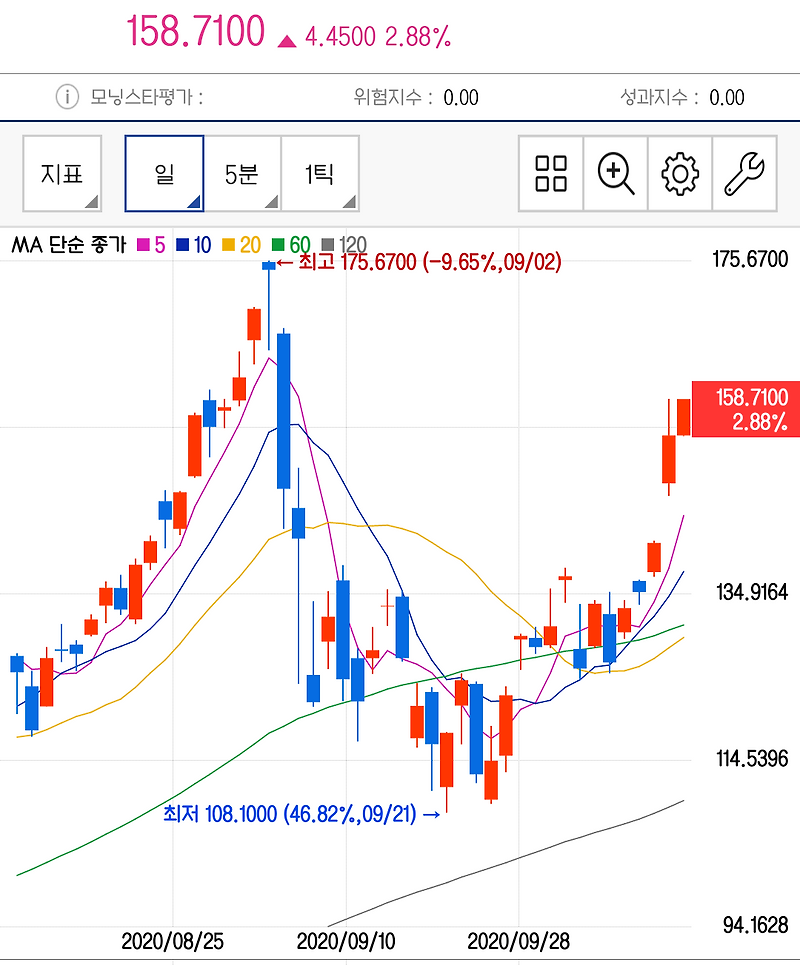Open the chart layout grid icon
The image size is (800, 965).
tap(550, 172)
